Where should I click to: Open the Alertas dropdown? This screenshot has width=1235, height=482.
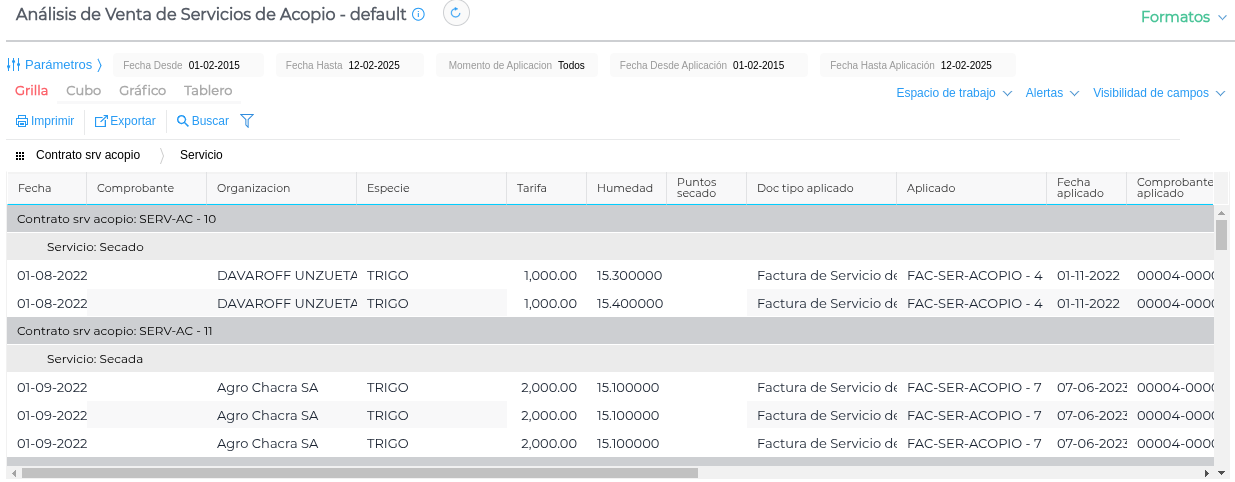coord(1052,93)
